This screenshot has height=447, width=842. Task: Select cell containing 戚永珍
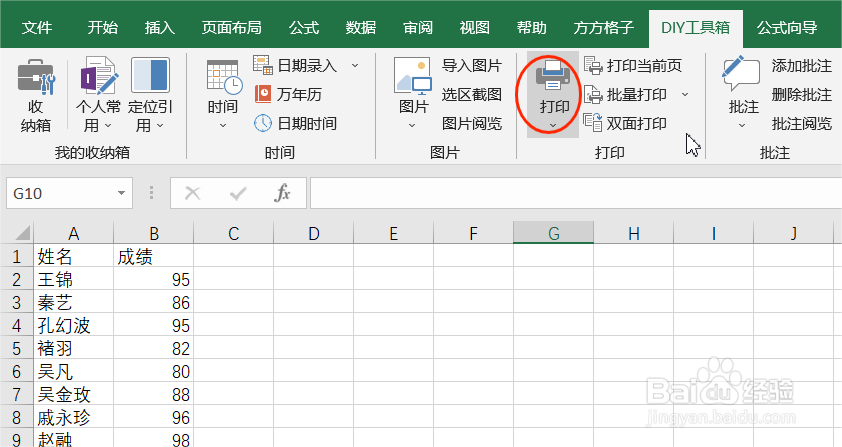click(x=74, y=417)
